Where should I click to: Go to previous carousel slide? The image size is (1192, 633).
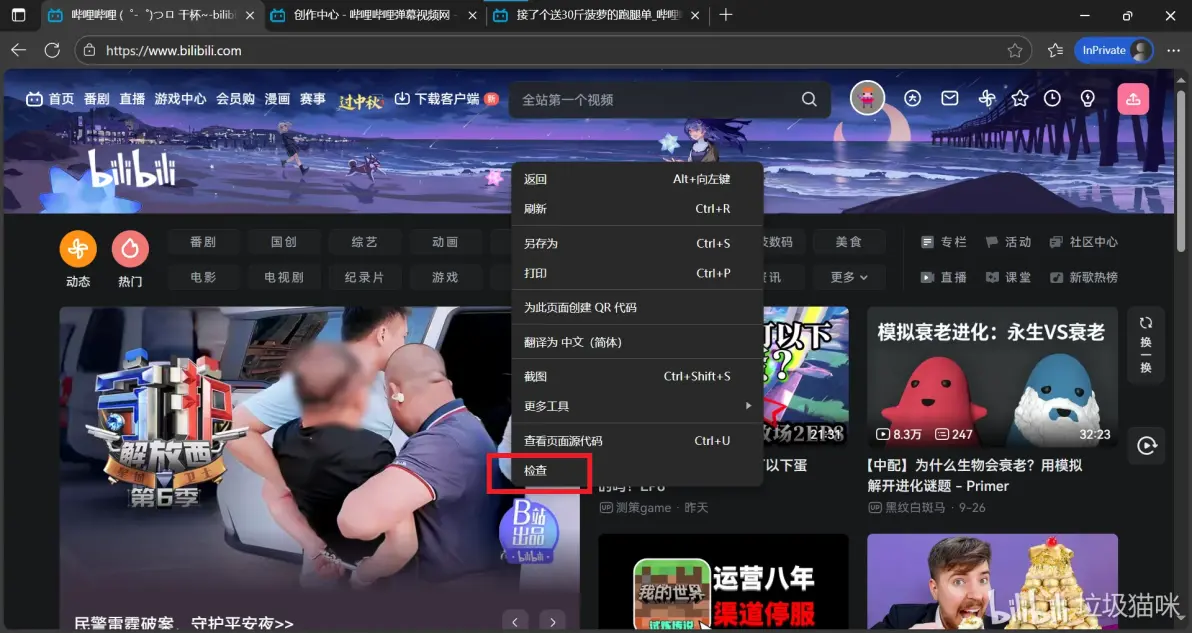pyautogui.click(x=515, y=622)
